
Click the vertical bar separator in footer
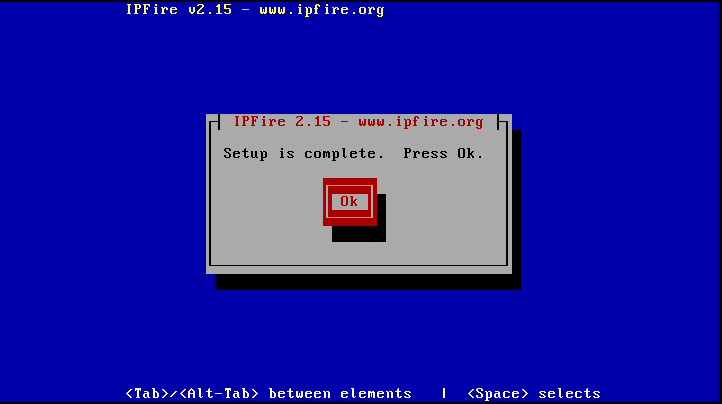click(444, 394)
